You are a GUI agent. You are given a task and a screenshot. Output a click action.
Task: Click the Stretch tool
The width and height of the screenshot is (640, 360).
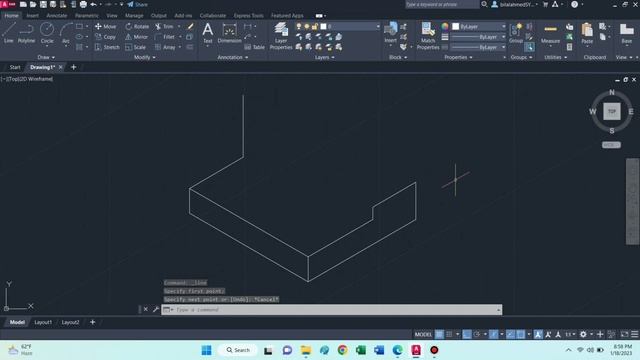pyautogui.click(x=107, y=47)
